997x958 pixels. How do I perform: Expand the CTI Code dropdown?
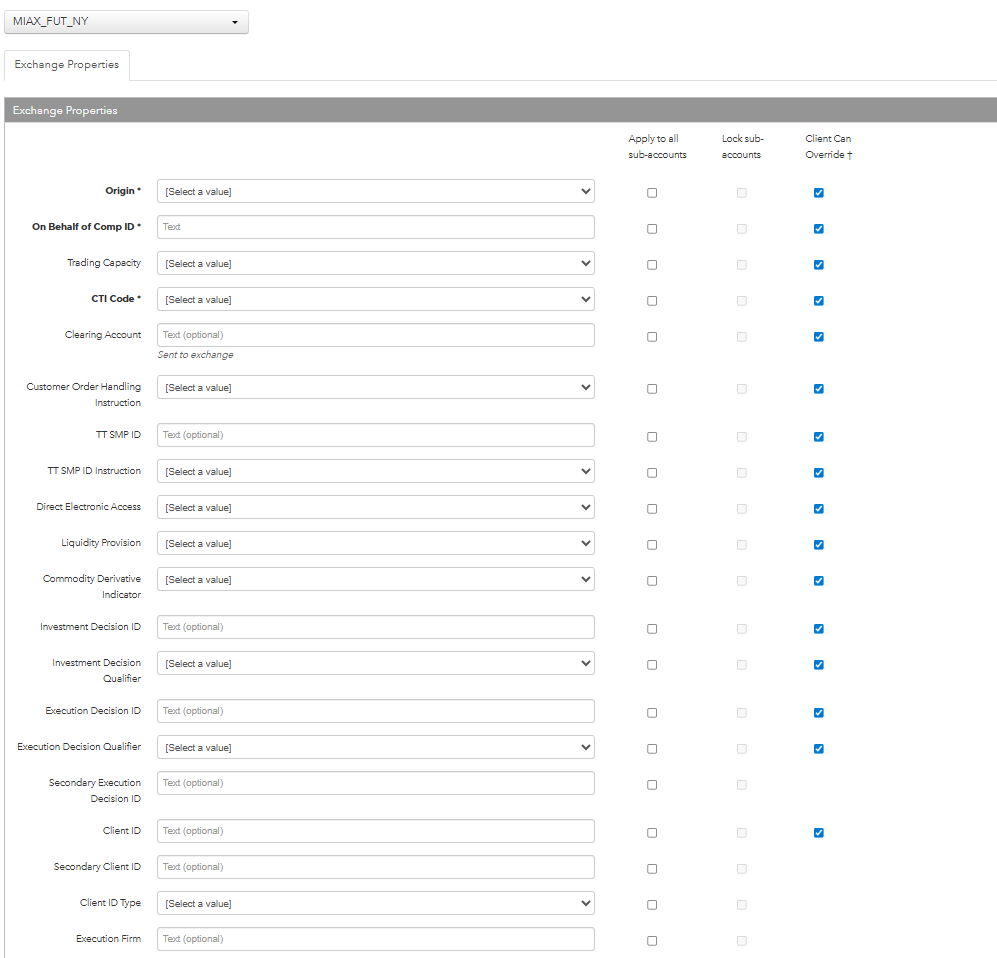click(x=375, y=299)
